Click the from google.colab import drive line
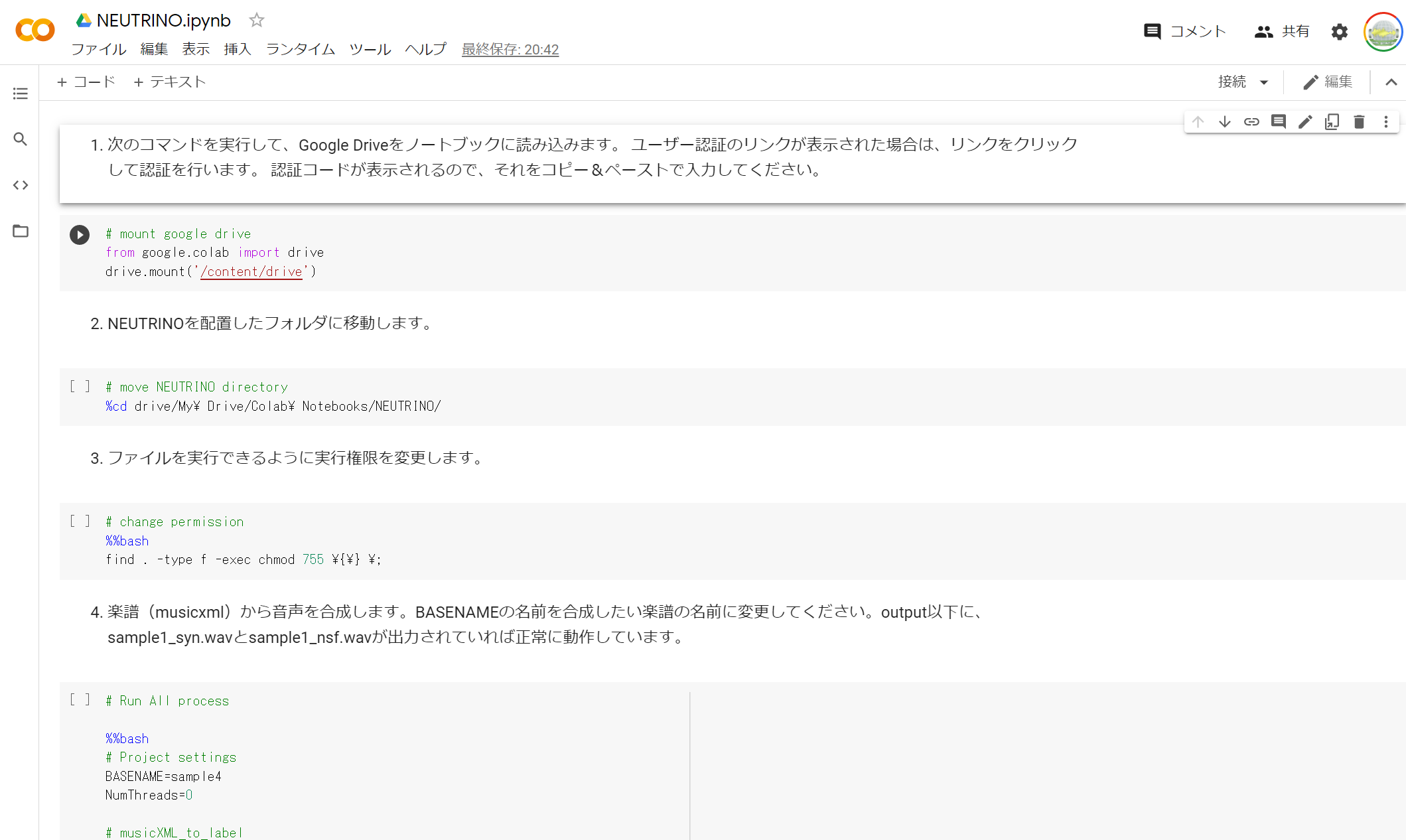 [214, 253]
